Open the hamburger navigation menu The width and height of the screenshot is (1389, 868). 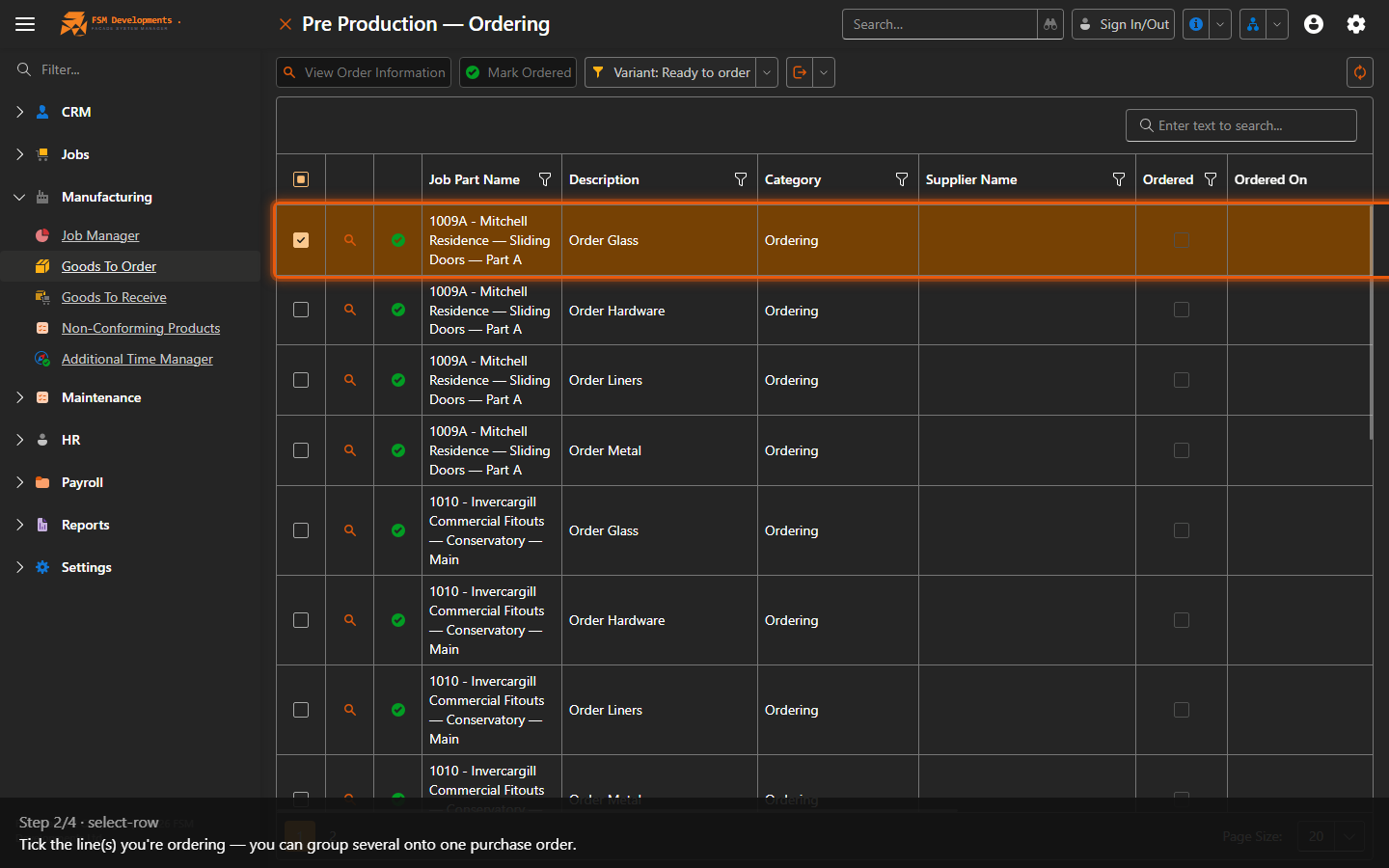coord(25,24)
